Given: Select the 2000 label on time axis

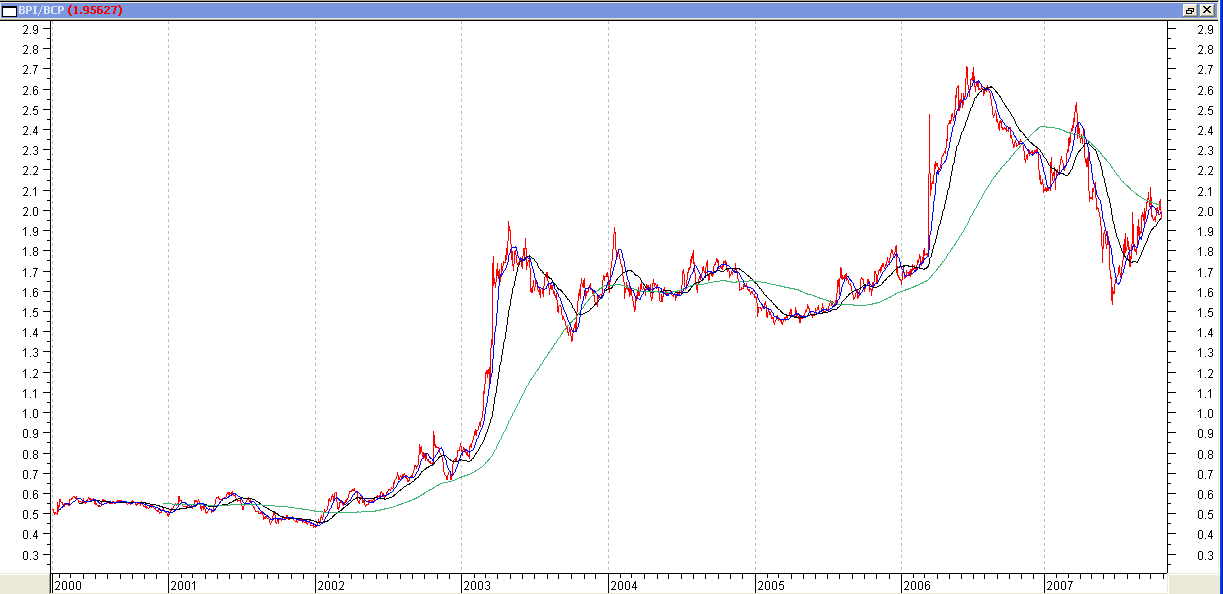Looking at the screenshot, I should pos(69,585).
